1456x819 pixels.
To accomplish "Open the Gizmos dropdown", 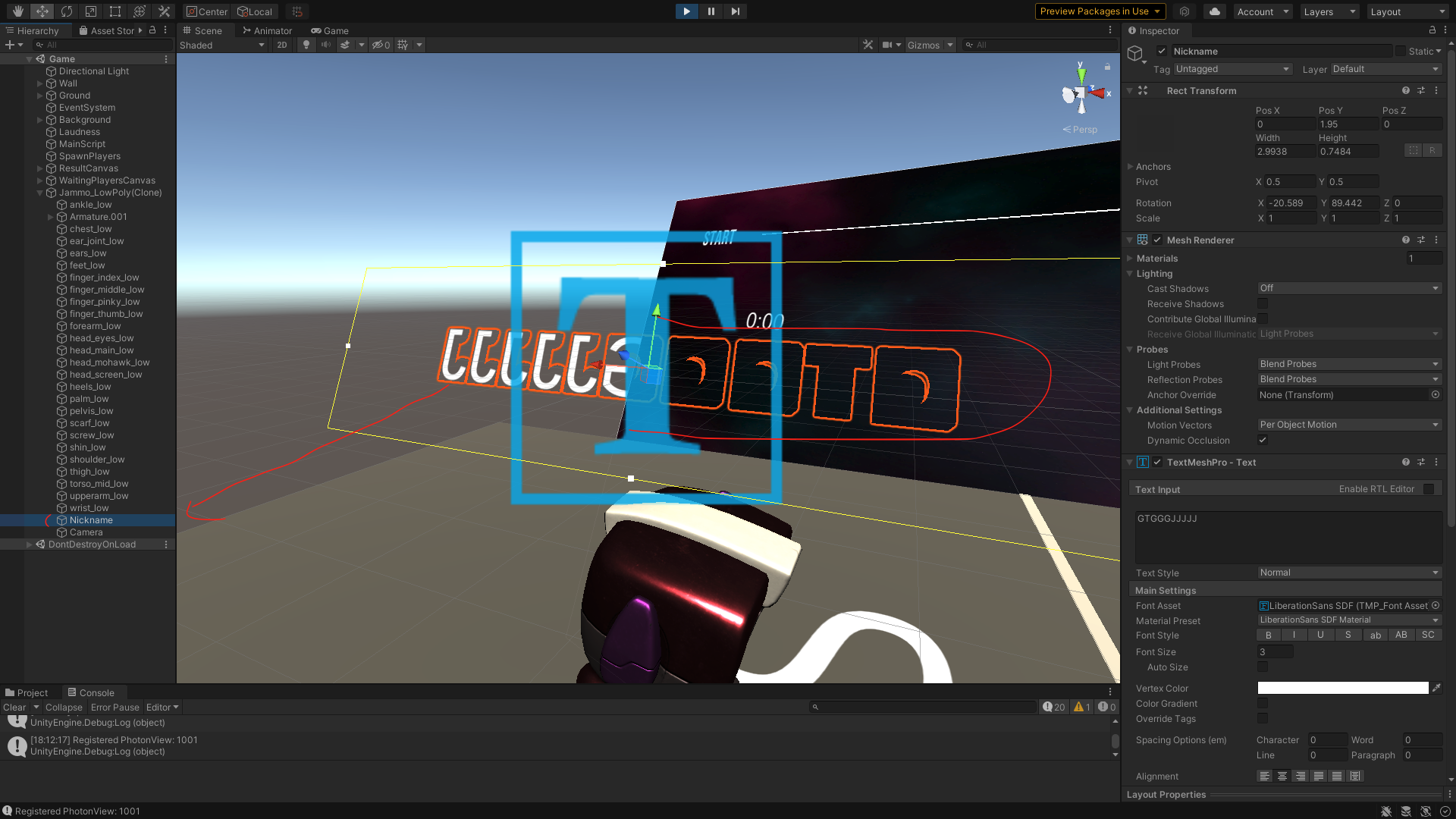I will [930, 45].
